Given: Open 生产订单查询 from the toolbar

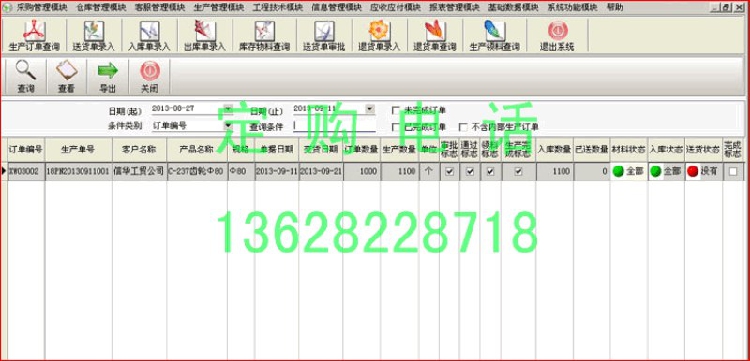Looking at the screenshot, I should point(34,36).
